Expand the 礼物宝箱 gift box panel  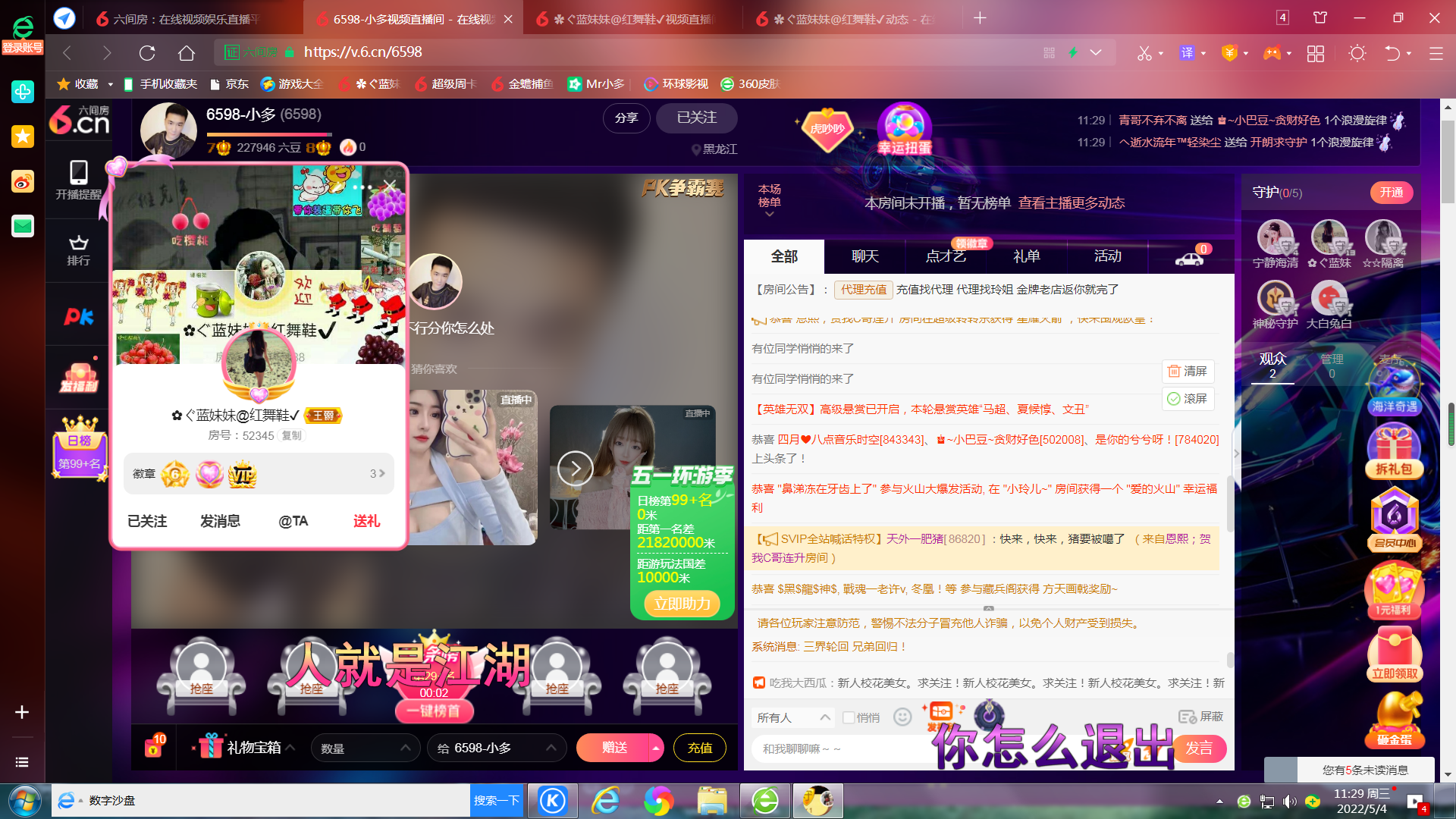click(246, 747)
